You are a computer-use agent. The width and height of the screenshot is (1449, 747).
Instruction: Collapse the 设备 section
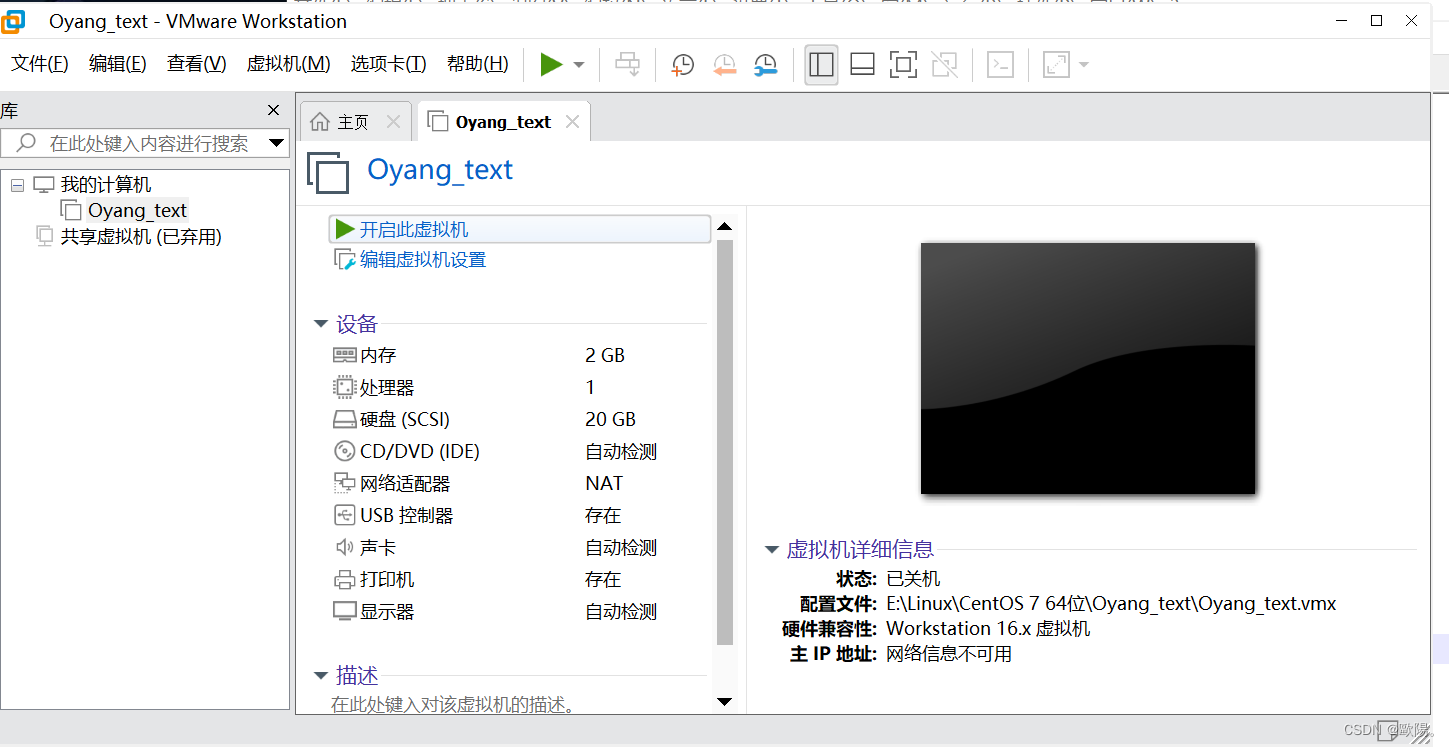pyautogui.click(x=321, y=324)
